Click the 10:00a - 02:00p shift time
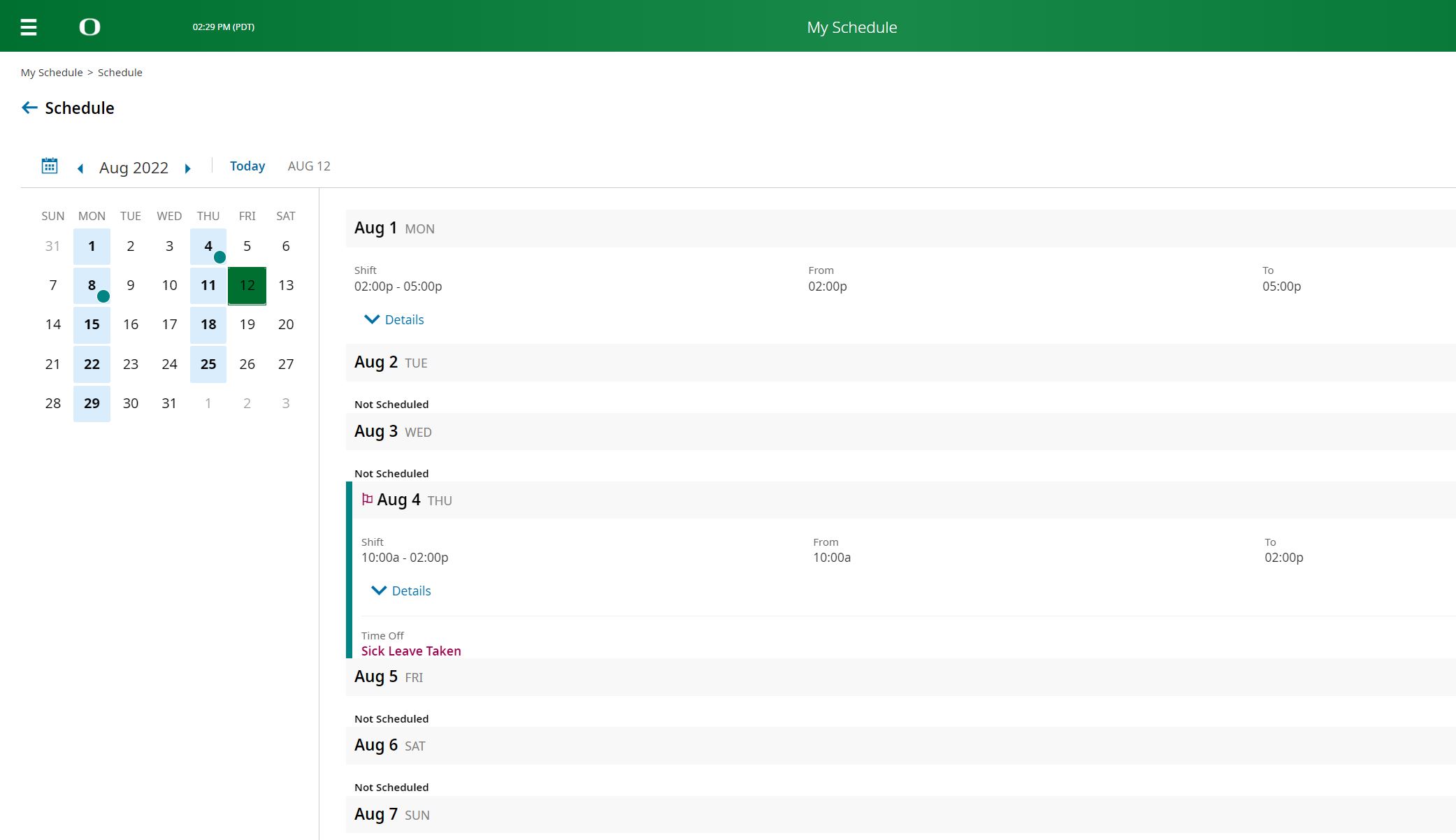Image resolution: width=1456 pixels, height=840 pixels. pos(405,558)
